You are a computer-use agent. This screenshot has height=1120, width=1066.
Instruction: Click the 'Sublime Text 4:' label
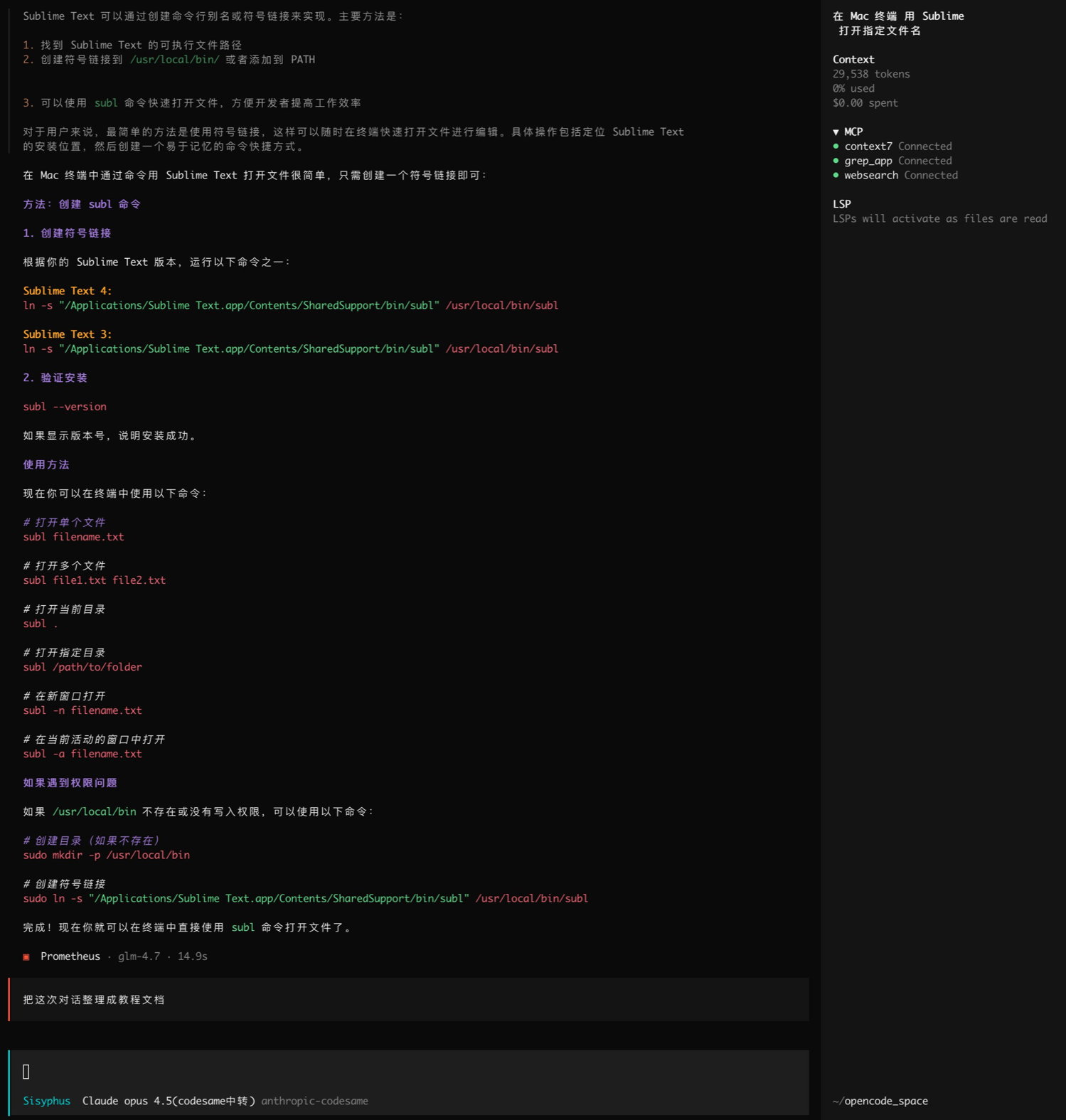click(68, 291)
